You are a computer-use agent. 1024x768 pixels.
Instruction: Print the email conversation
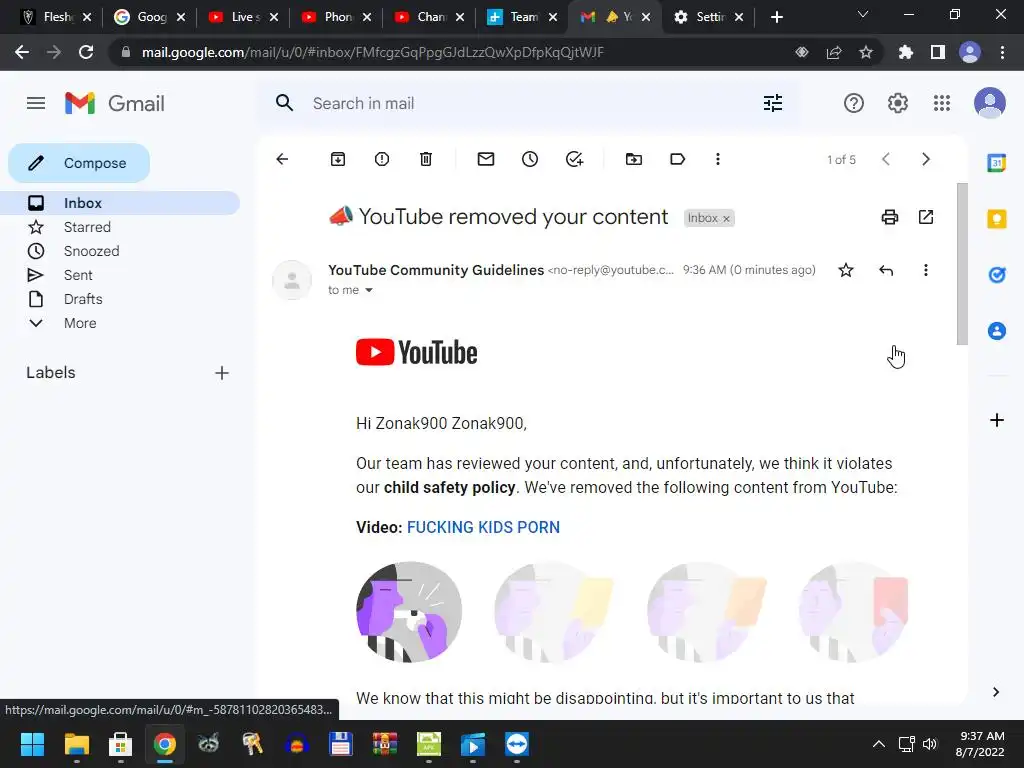[x=889, y=217]
